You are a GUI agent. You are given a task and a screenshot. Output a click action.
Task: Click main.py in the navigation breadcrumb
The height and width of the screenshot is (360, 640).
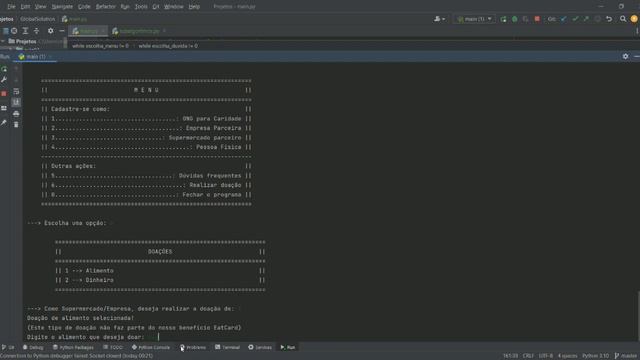(x=74, y=19)
